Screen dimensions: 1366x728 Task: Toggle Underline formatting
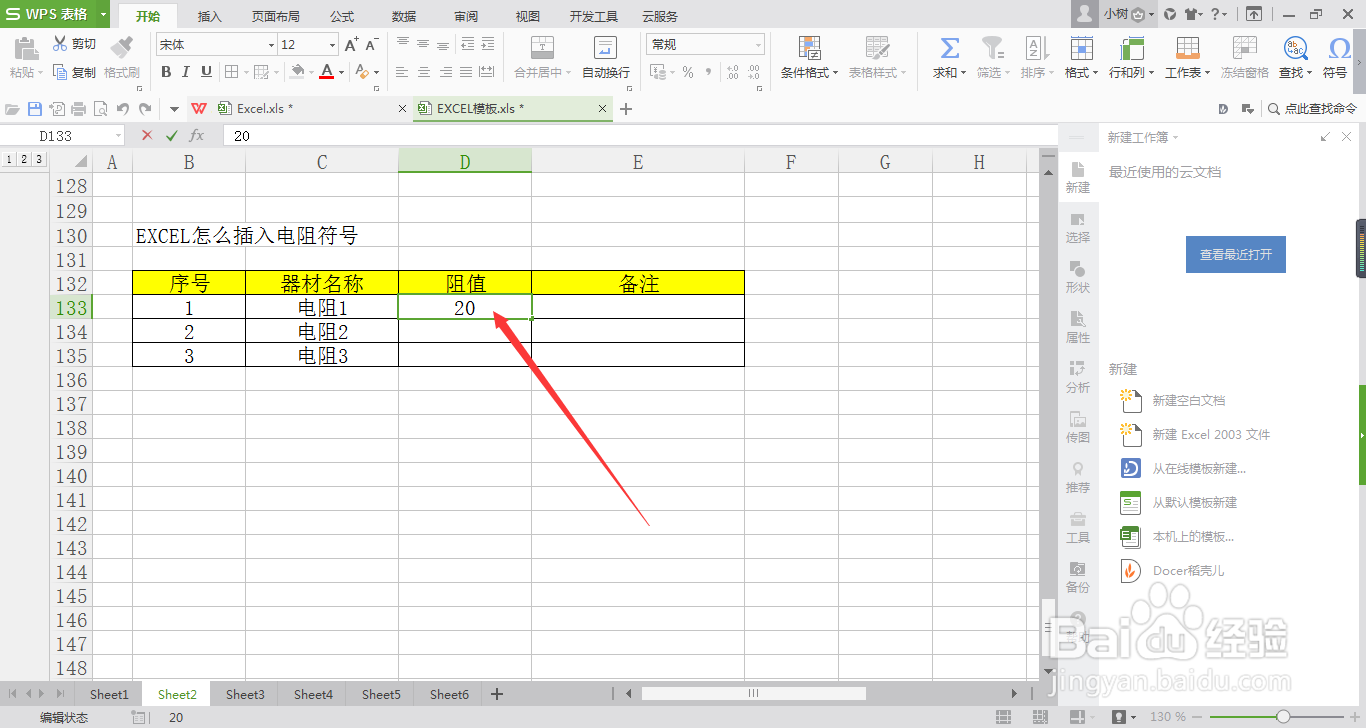(206, 72)
